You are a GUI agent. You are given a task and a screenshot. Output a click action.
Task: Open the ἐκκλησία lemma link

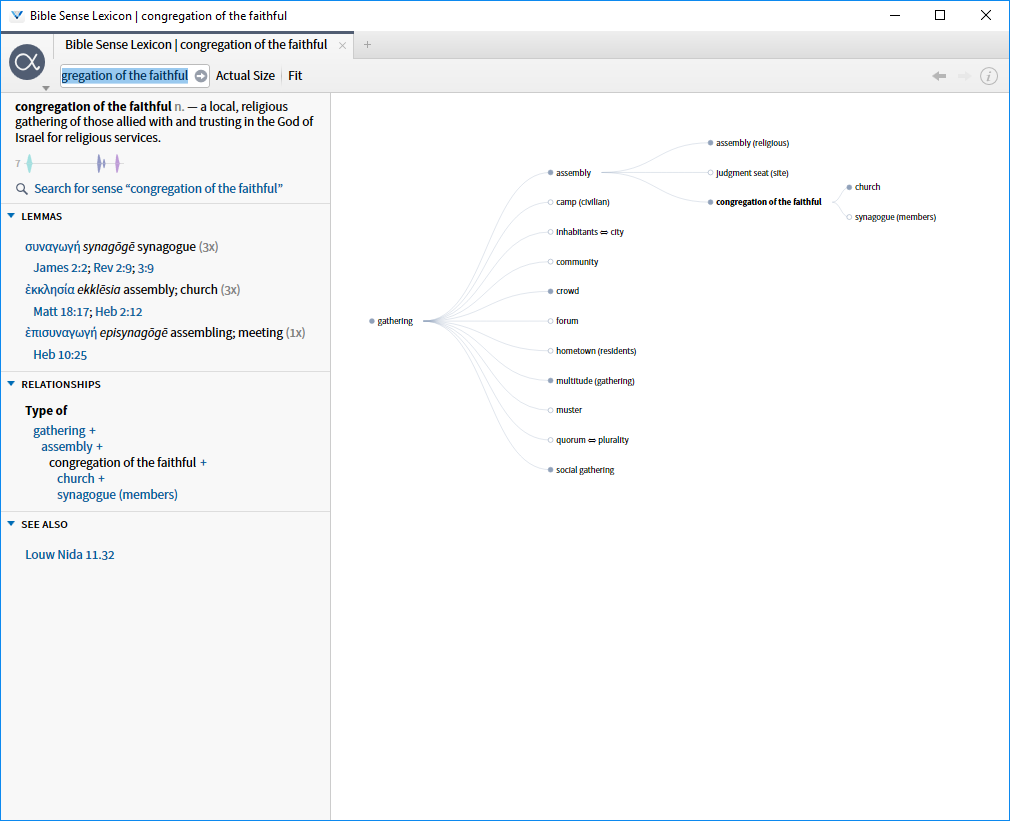pyautogui.click(x=50, y=290)
